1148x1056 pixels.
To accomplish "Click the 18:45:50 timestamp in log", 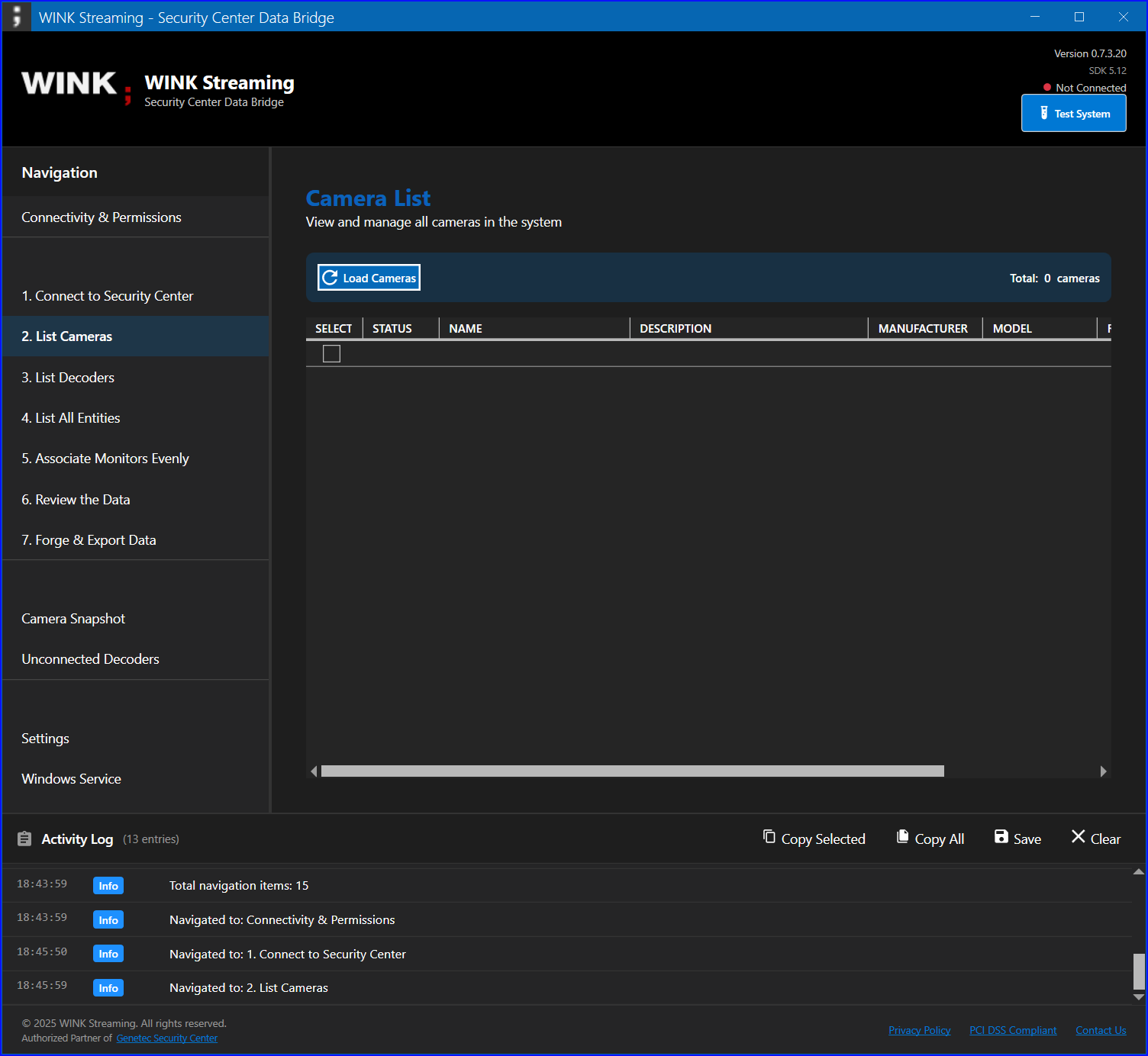I will pyautogui.click(x=42, y=951).
